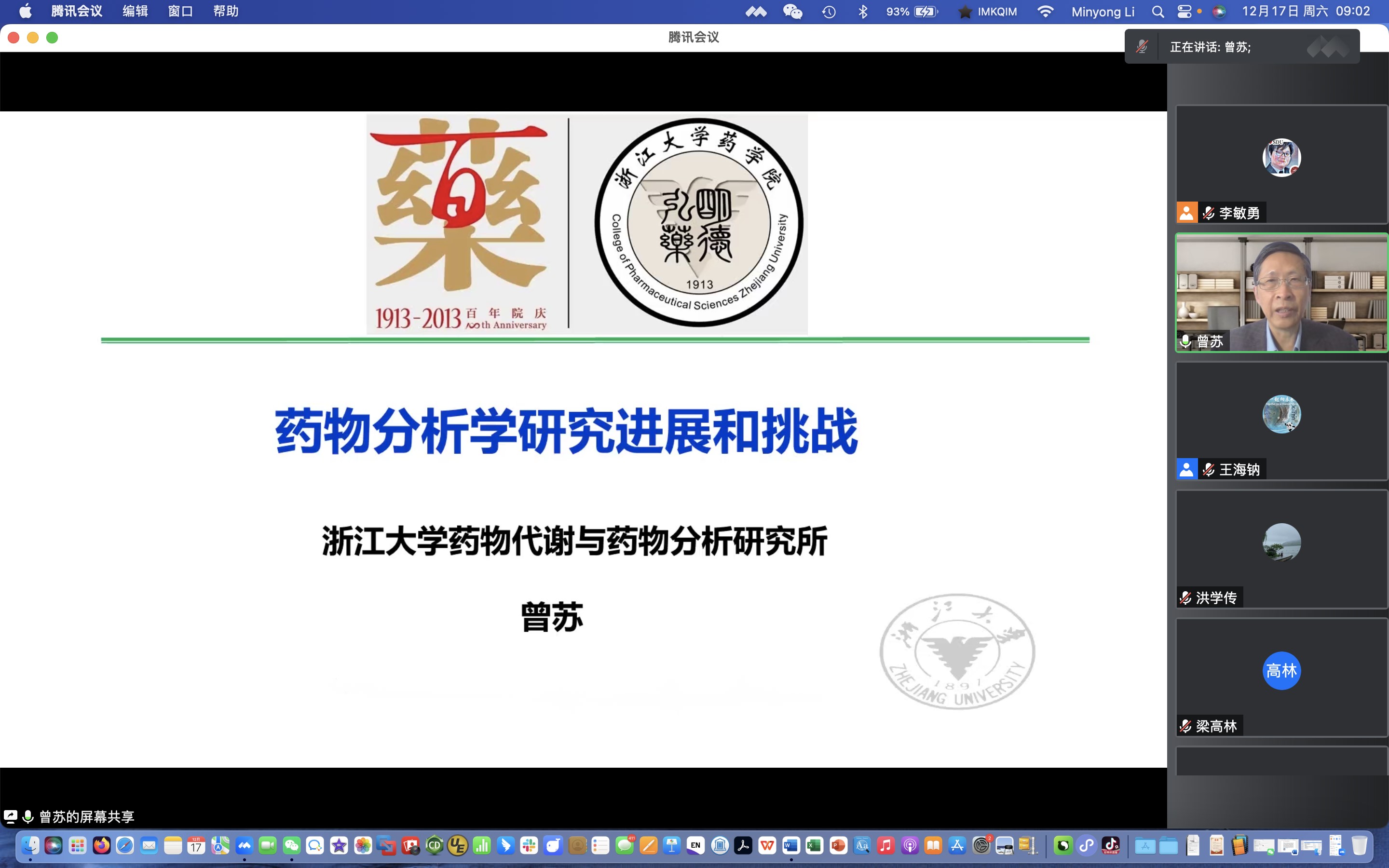Viewport: 1389px width, 868px height.
Task: Open Spotlight search magnifier icon
Action: click(1157, 12)
